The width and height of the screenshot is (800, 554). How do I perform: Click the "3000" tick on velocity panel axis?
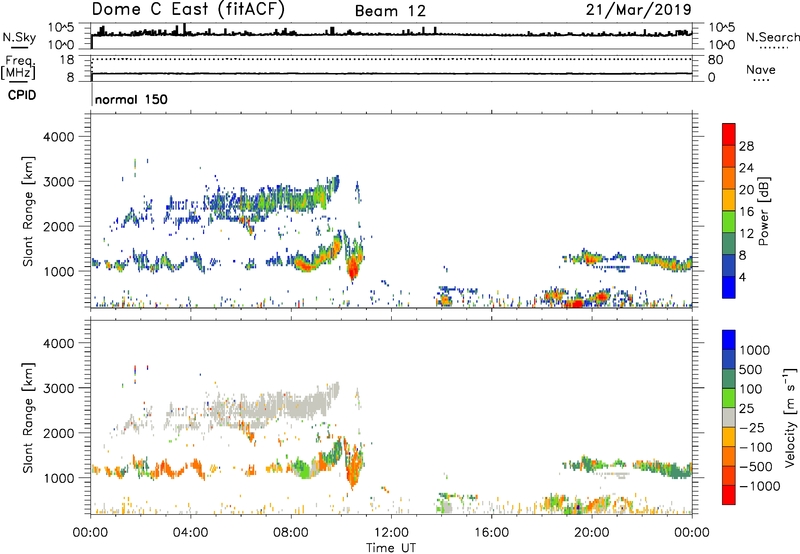tap(58, 388)
